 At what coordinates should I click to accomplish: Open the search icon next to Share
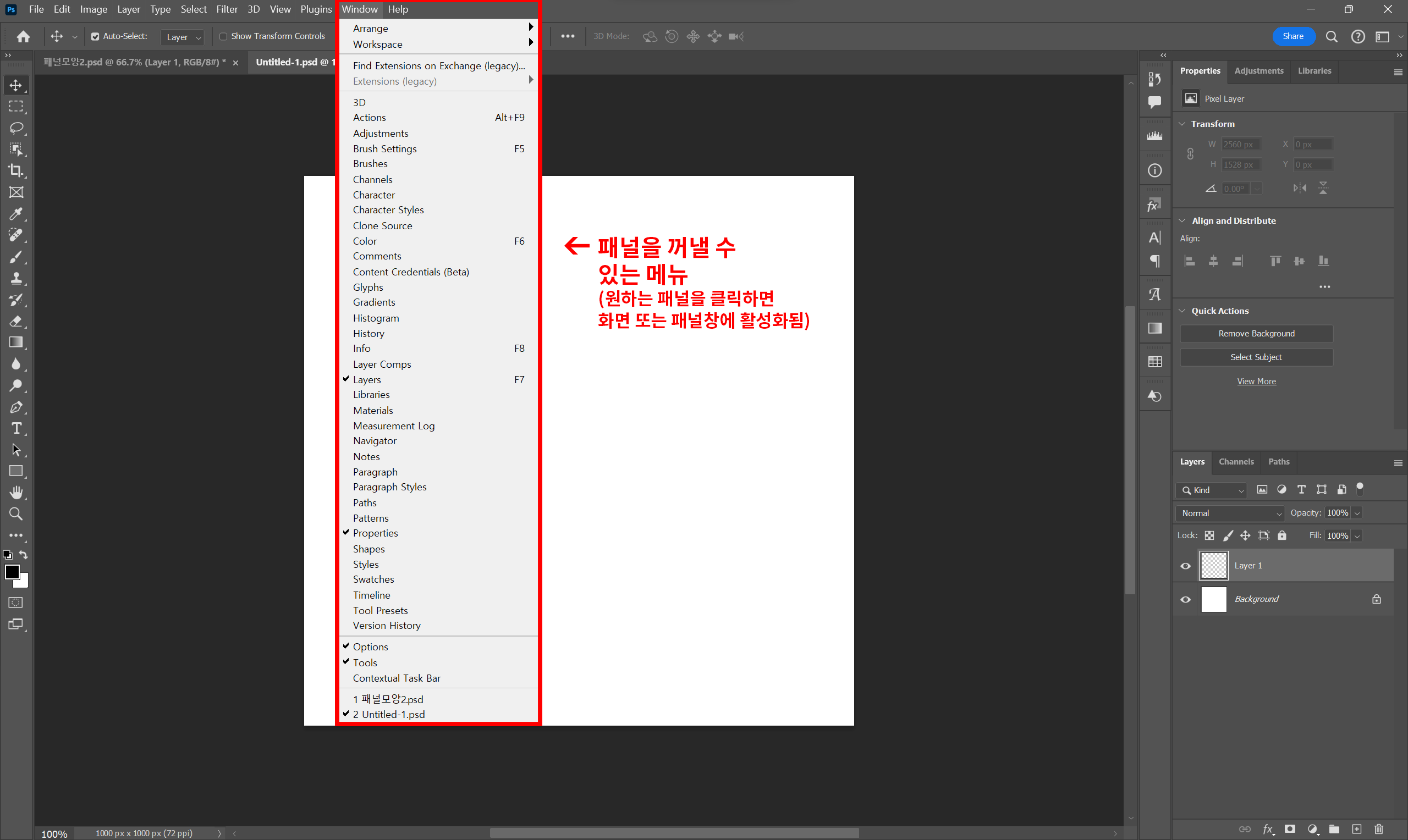[x=1332, y=36]
